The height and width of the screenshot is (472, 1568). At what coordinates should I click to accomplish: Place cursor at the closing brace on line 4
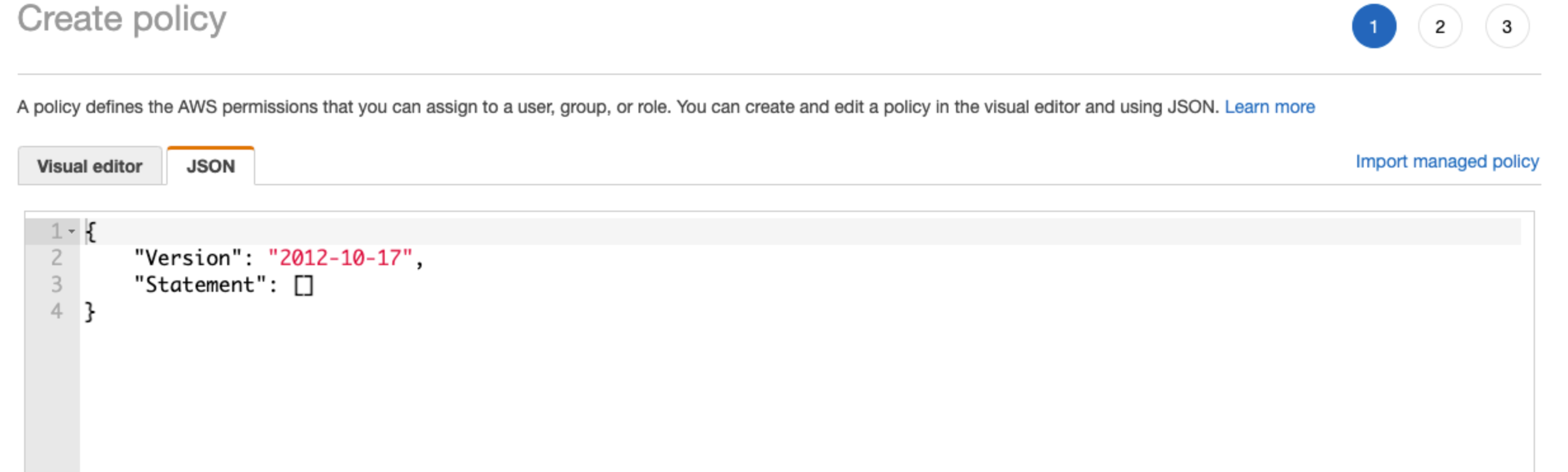(x=90, y=311)
